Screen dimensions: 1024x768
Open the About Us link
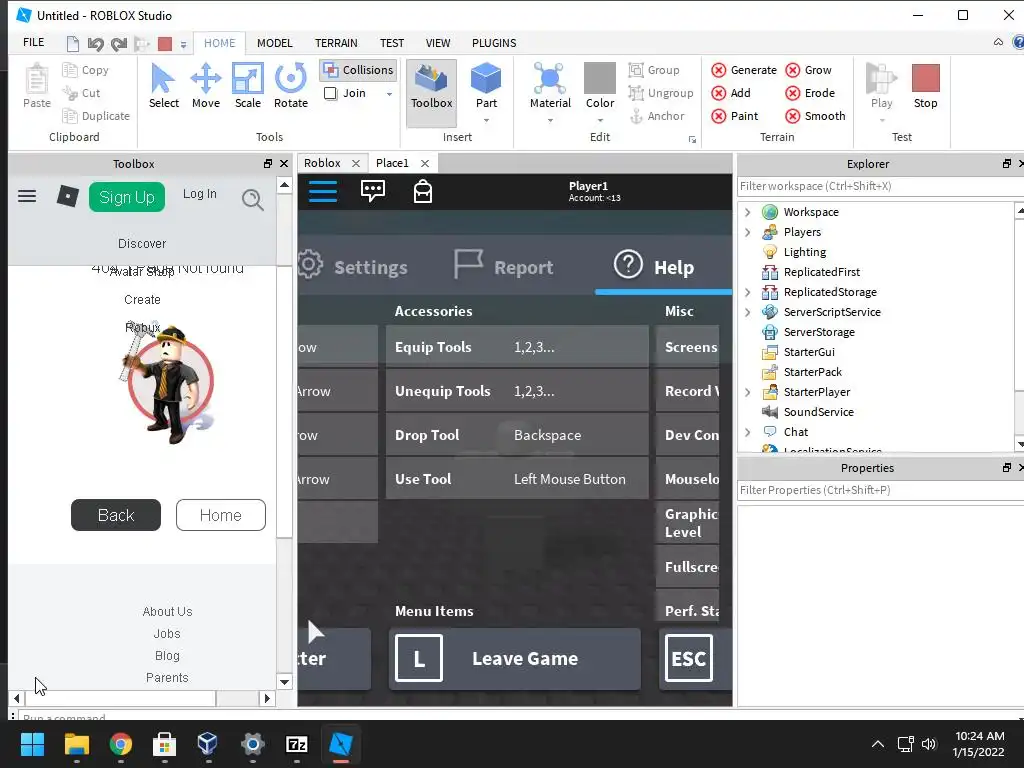167,611
